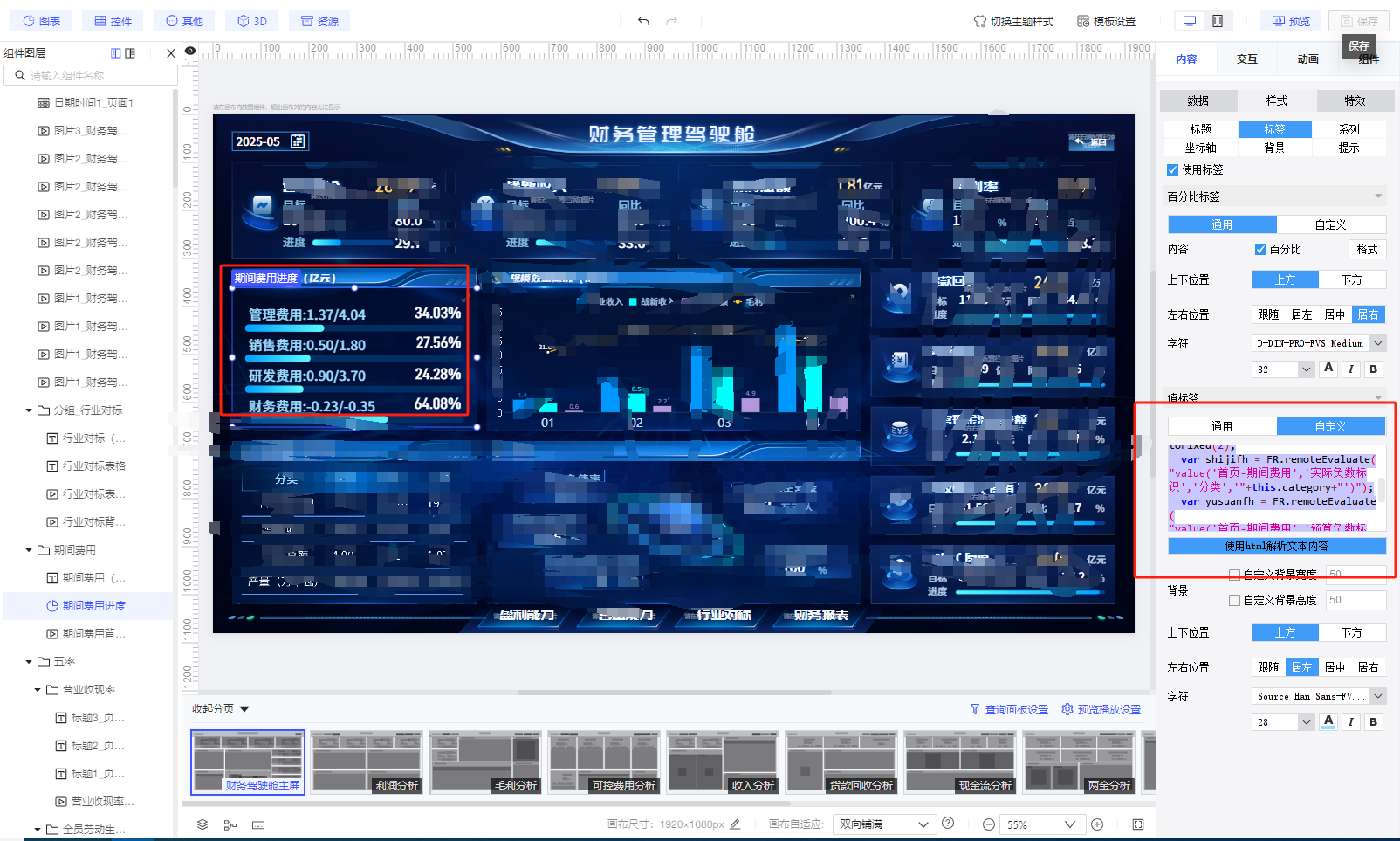
Task: Click the 保存 save button
Action: point(1359,21)
